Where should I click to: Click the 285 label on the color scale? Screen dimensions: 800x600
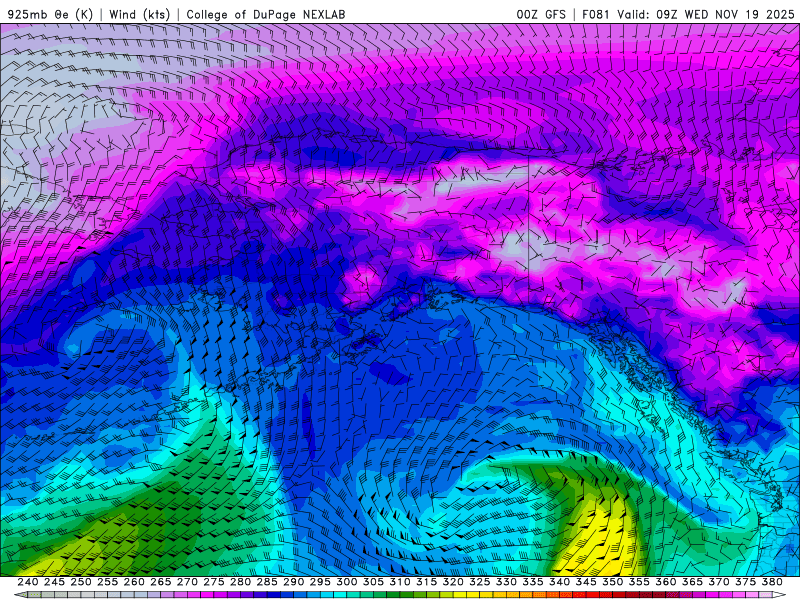[267, 582]
